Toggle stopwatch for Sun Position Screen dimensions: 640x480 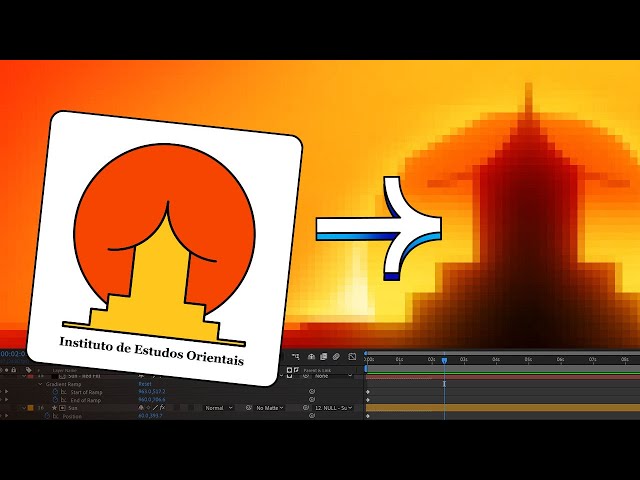47,416
